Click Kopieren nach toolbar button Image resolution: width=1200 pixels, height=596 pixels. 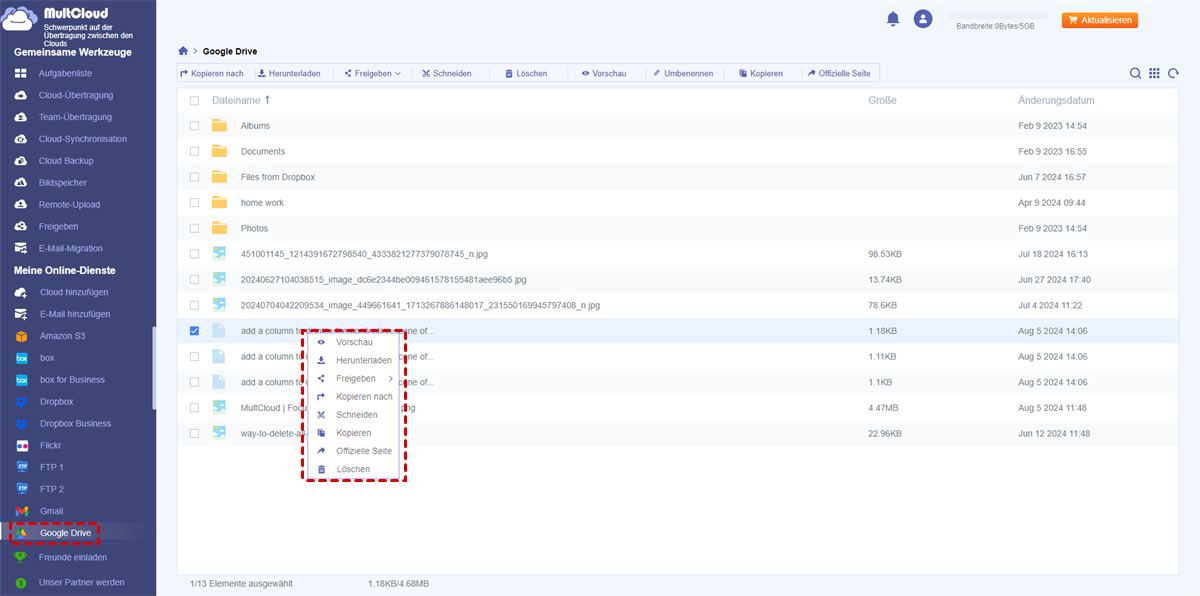tap(212, 73)
